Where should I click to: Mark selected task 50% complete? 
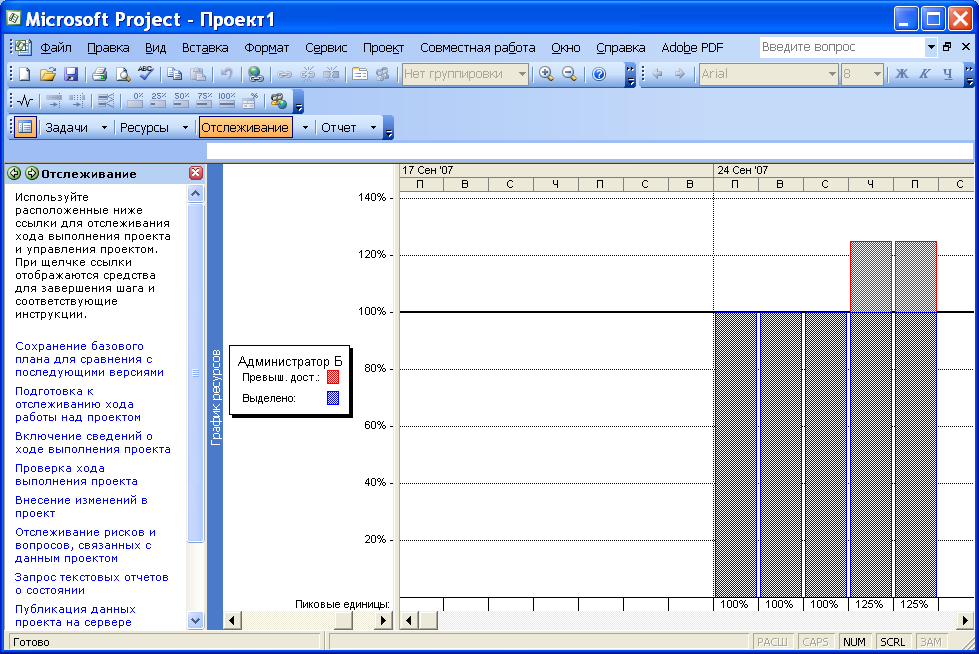(x=181, y=101)
